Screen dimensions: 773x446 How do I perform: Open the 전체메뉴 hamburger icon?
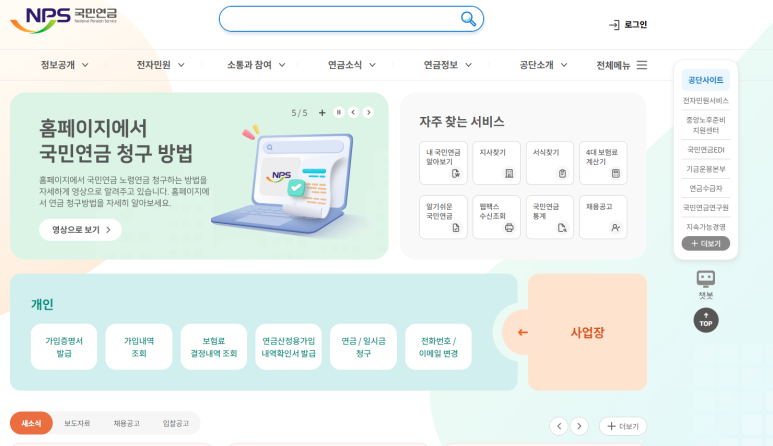641,65
